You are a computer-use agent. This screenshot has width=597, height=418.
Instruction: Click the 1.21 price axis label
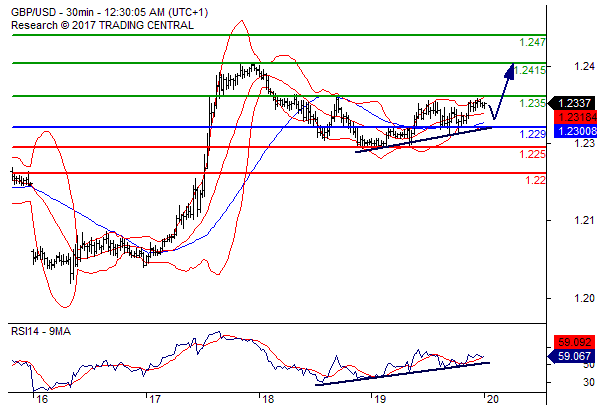click(584, 220)
